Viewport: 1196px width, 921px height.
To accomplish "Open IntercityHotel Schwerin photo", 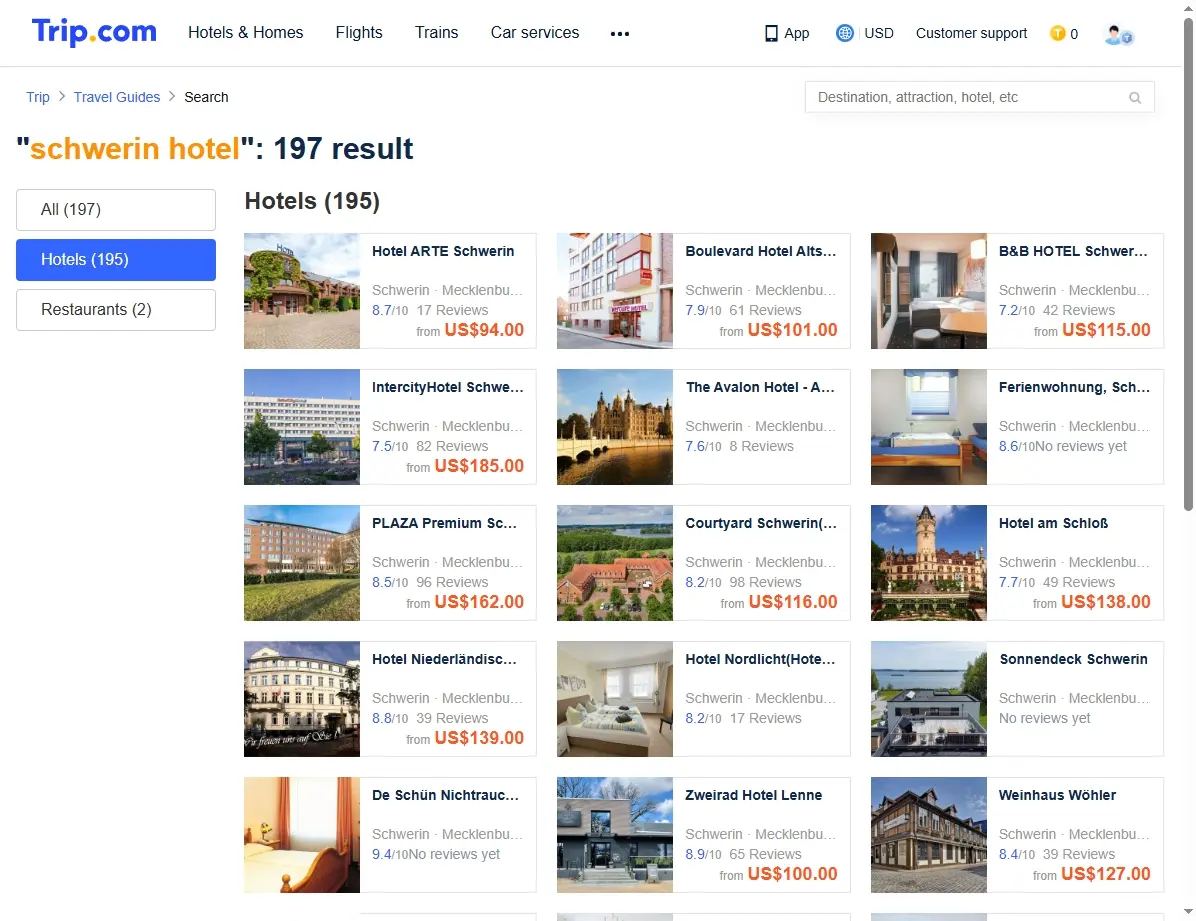I will pos(302,427).
